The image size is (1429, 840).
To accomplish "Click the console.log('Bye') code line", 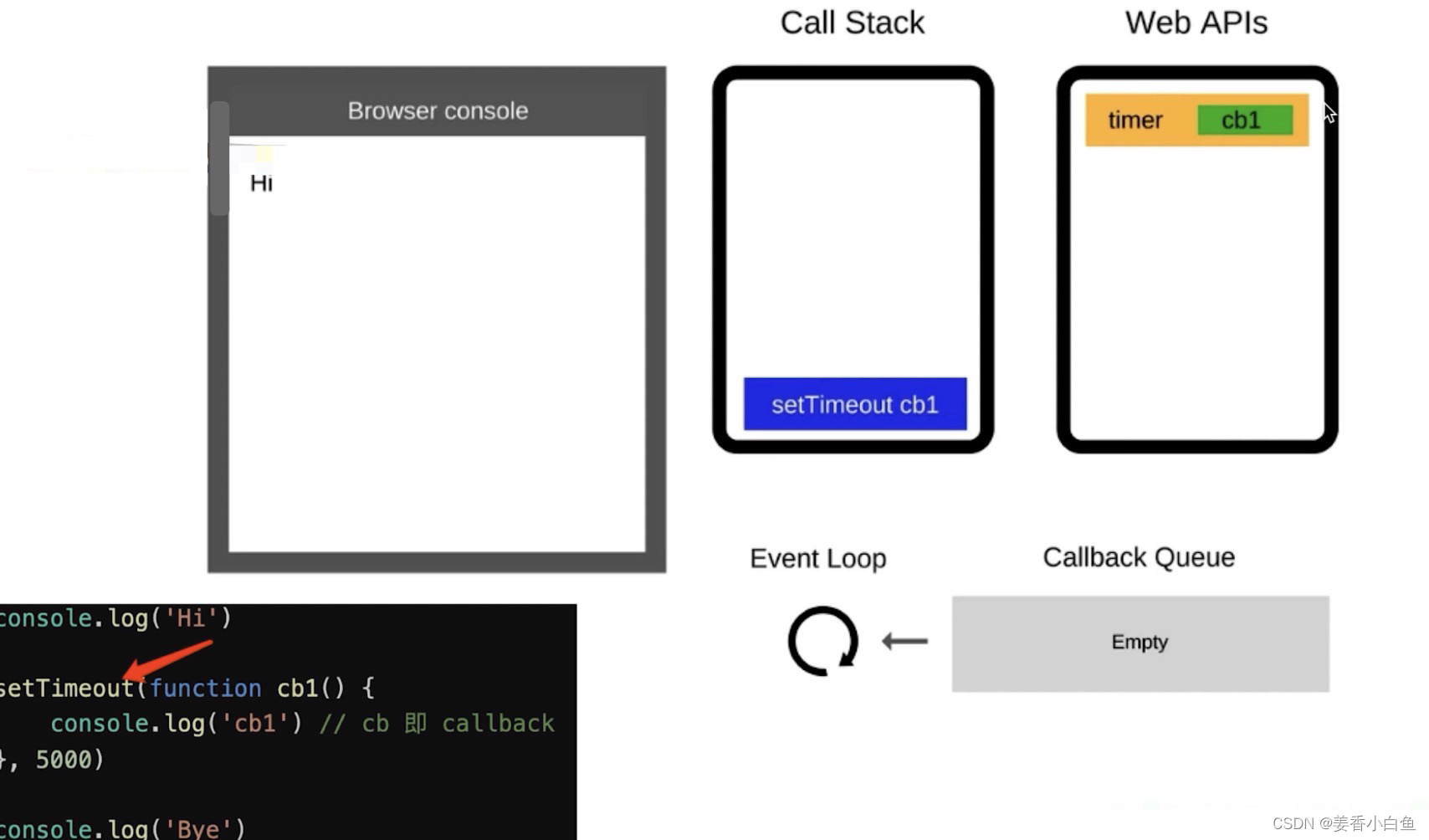I will point(122,828).
